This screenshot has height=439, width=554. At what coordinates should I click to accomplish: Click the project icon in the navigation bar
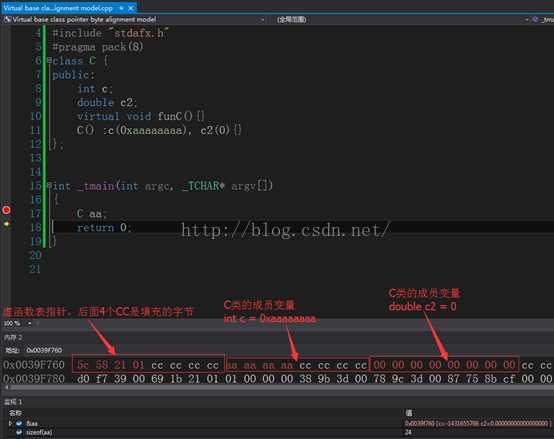click(7, 19)
